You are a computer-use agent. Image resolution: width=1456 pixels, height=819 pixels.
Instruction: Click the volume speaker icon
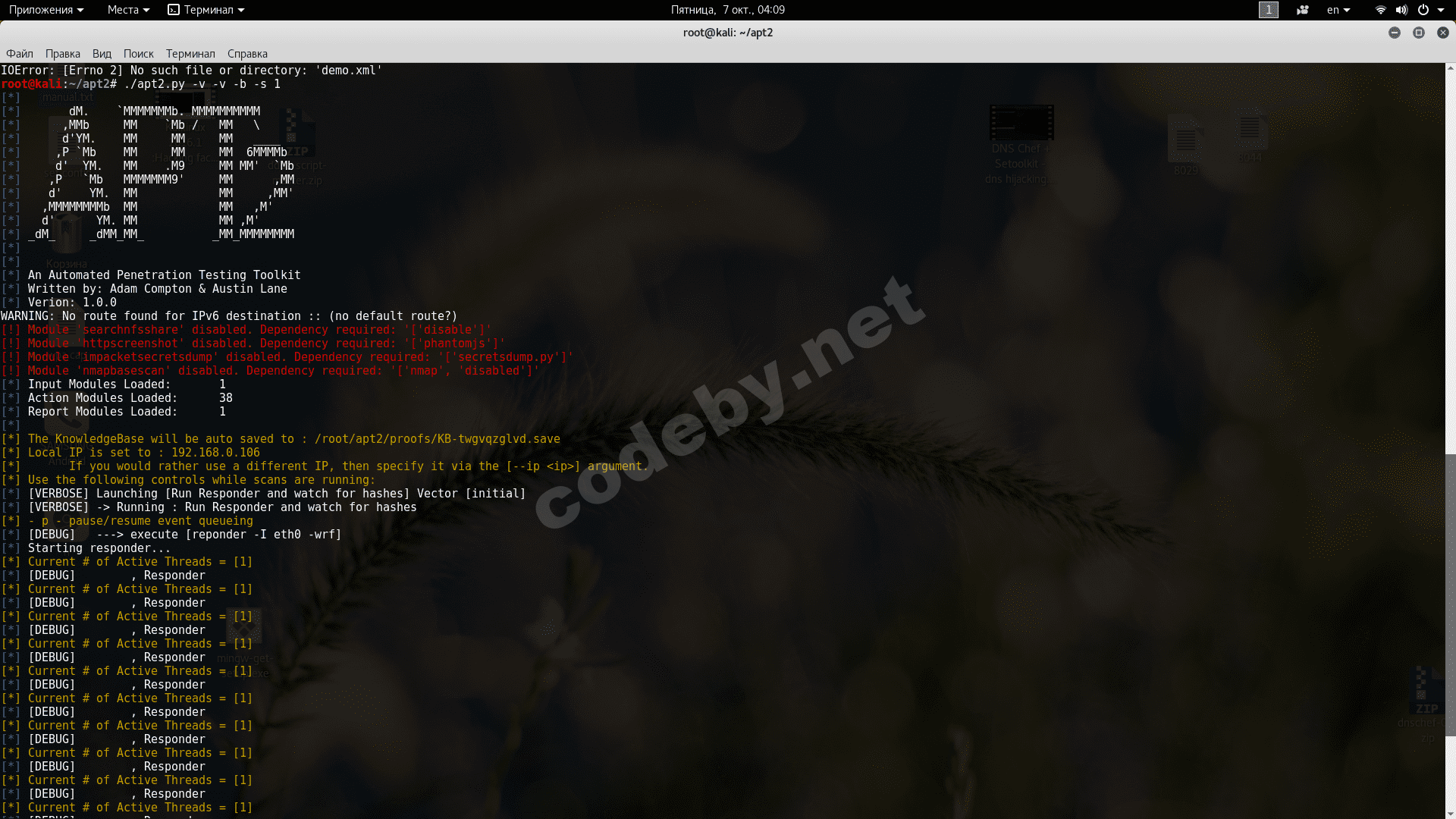coord(1401,10)
